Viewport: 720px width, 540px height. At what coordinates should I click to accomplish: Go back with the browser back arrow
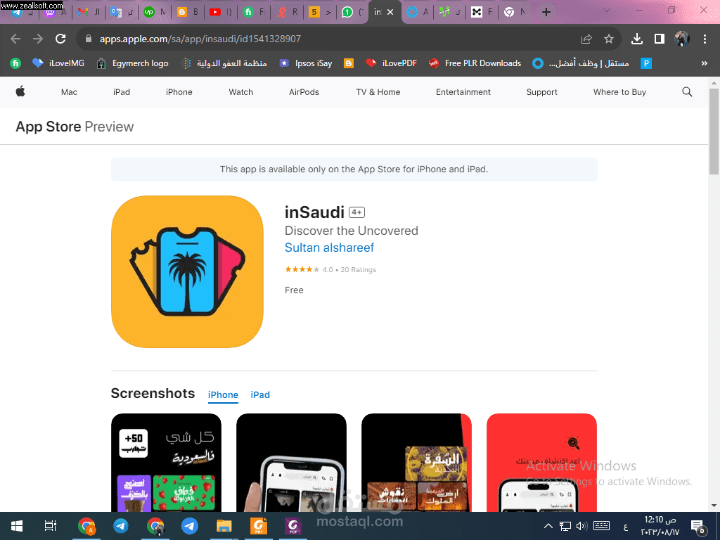(x=16, y=39)
